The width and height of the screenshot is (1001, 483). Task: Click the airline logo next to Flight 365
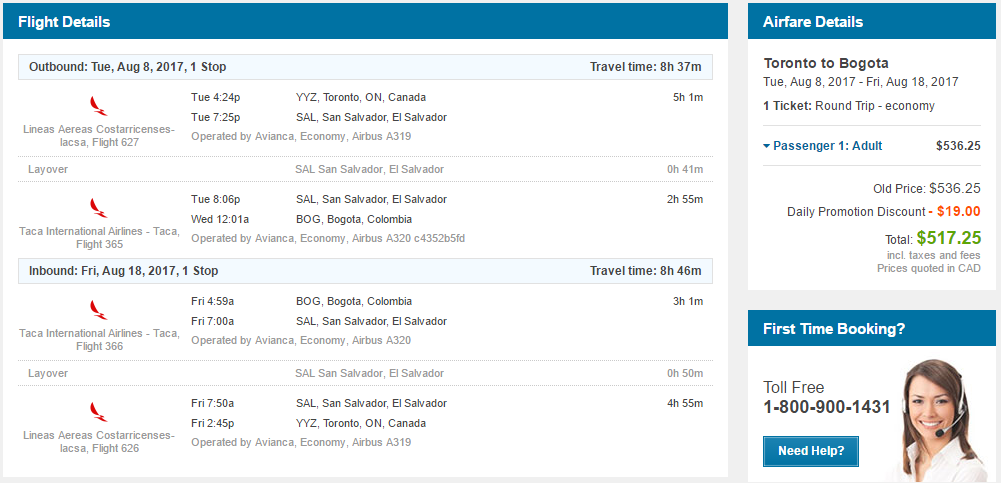coord(98,208)
